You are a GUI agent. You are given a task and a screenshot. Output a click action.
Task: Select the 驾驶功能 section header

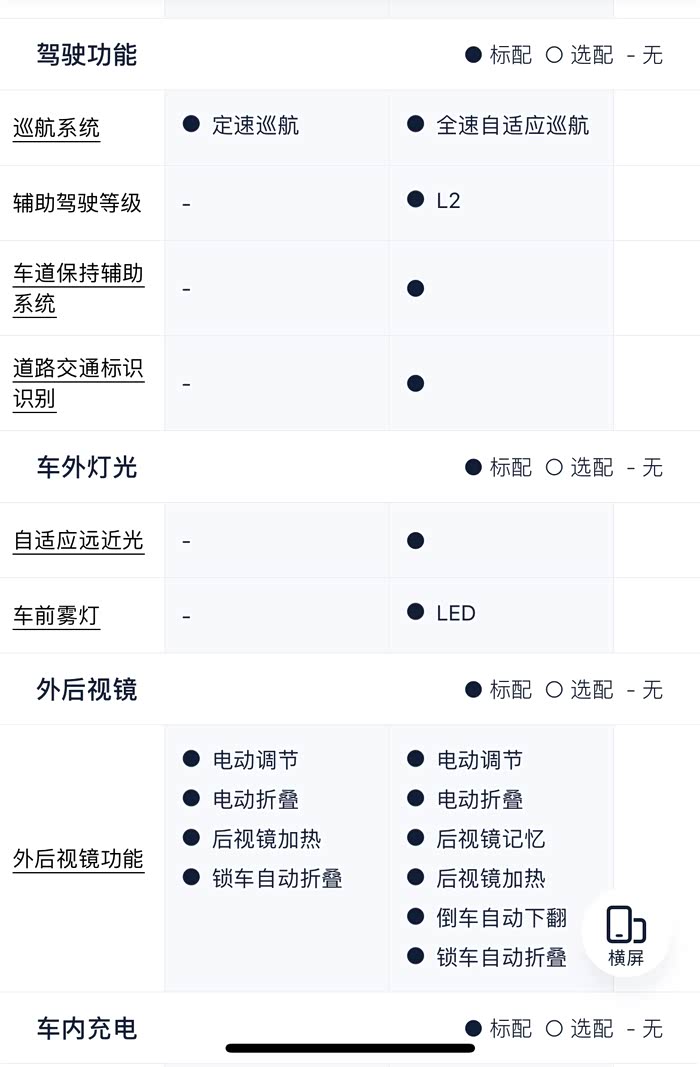87,55
